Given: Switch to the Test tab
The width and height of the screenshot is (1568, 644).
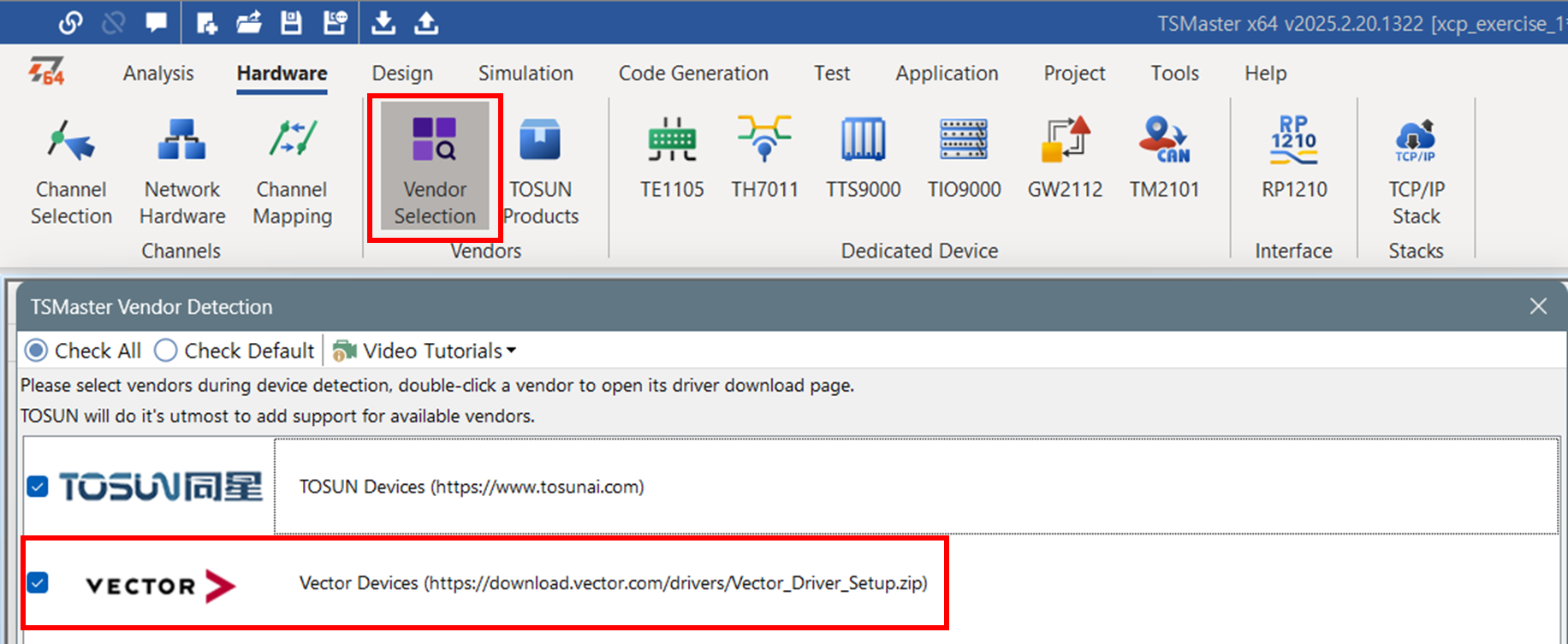Looking at the screenshot, I should [832, 74].
